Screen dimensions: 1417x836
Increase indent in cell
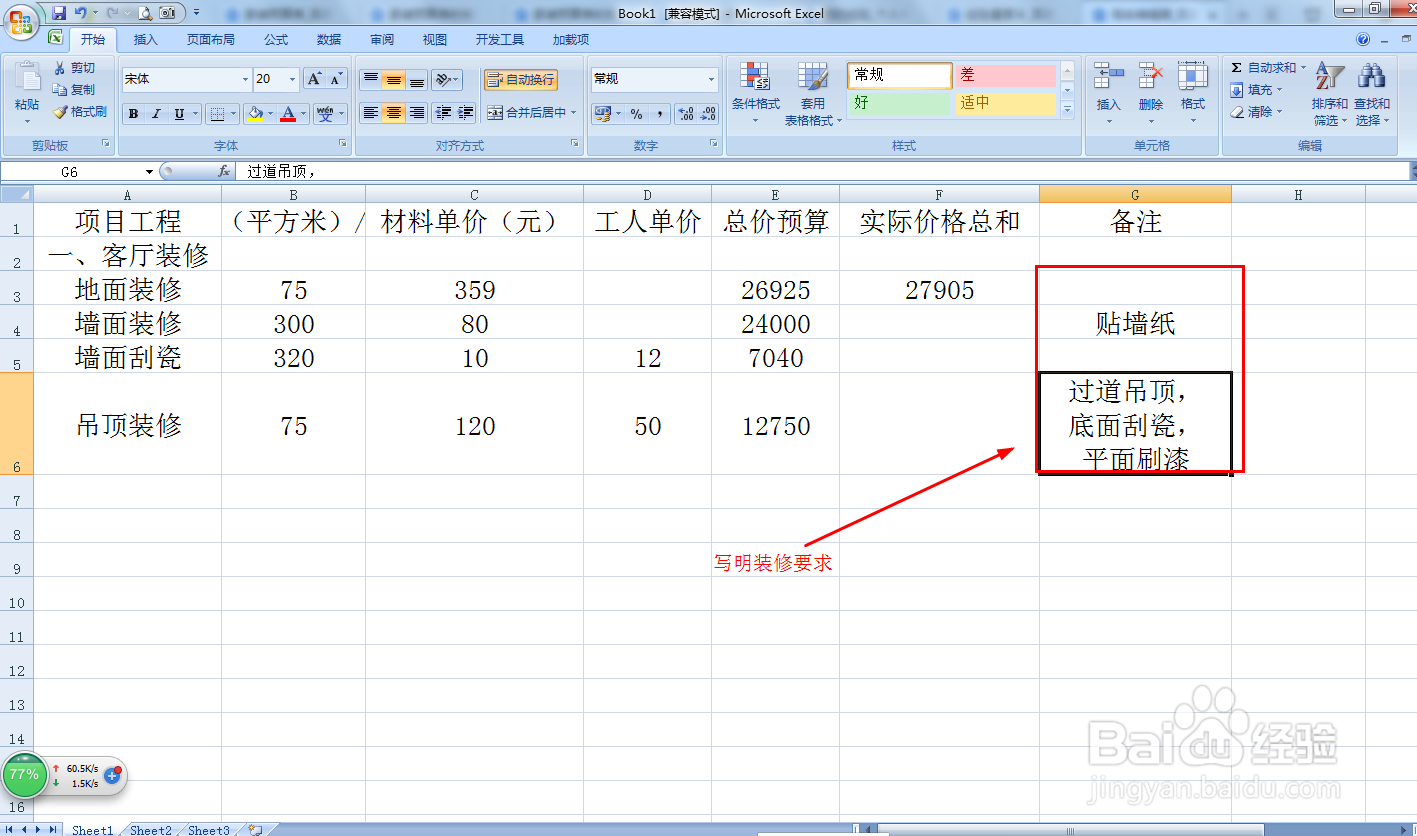[465, 113]
